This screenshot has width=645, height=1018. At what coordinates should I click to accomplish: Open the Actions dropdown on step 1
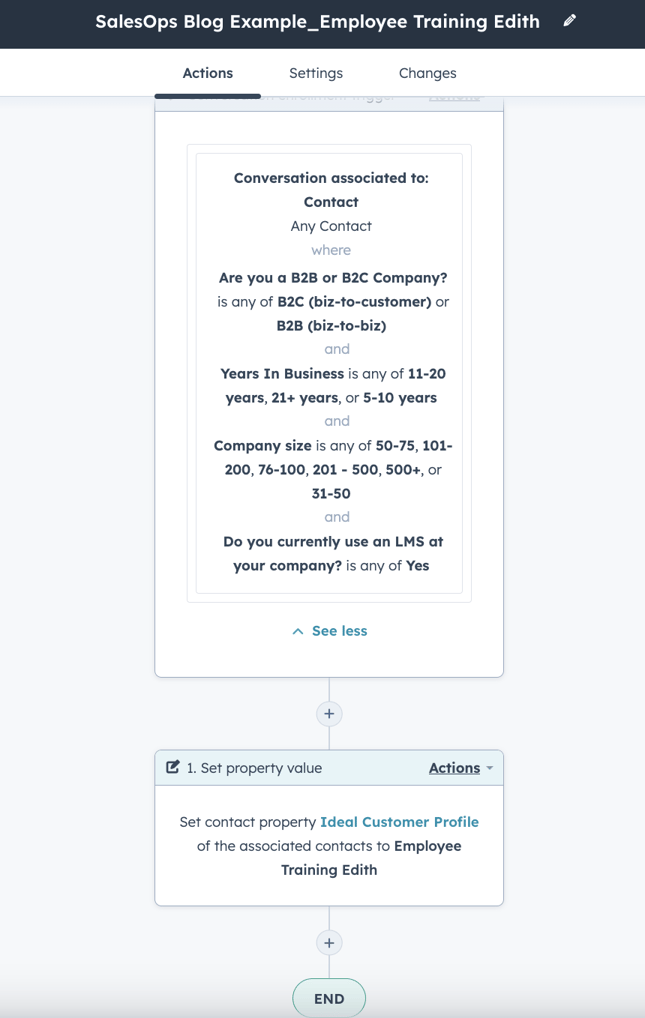[x=454, y=768]
